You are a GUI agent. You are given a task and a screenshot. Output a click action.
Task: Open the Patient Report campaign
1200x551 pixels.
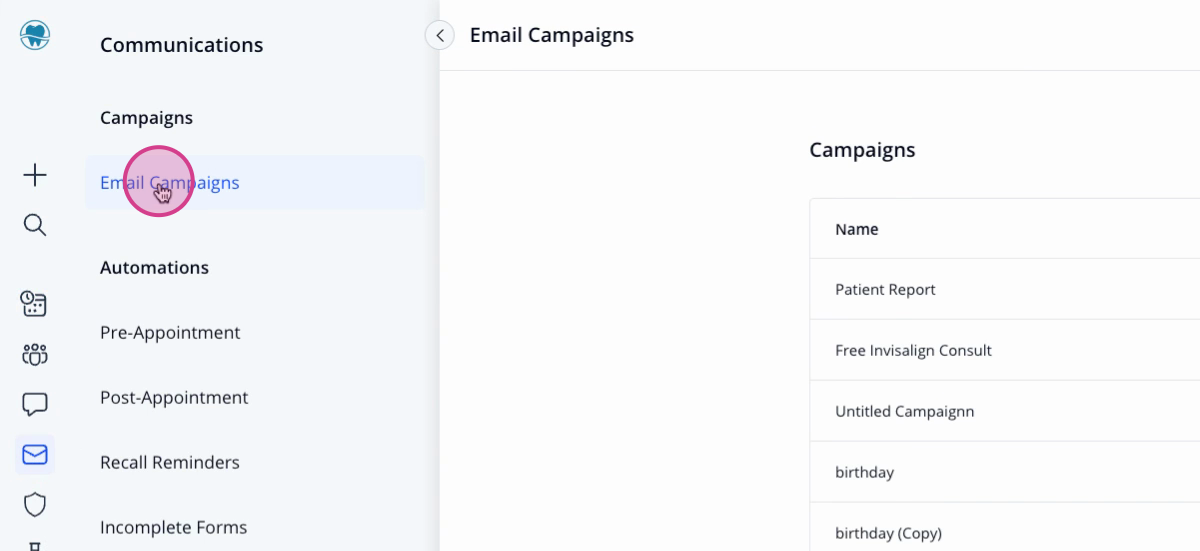click(1005, 290)
